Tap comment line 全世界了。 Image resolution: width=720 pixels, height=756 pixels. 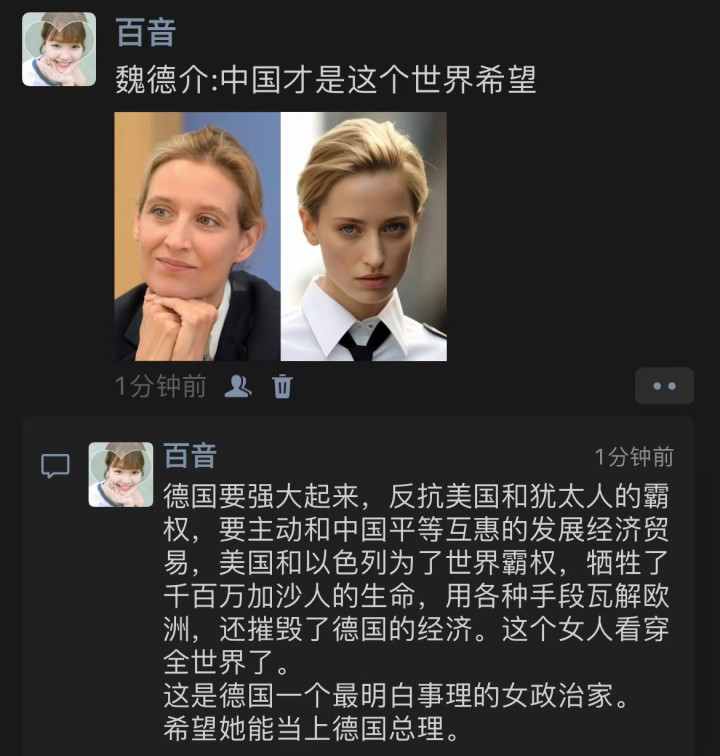coord(227,662)
